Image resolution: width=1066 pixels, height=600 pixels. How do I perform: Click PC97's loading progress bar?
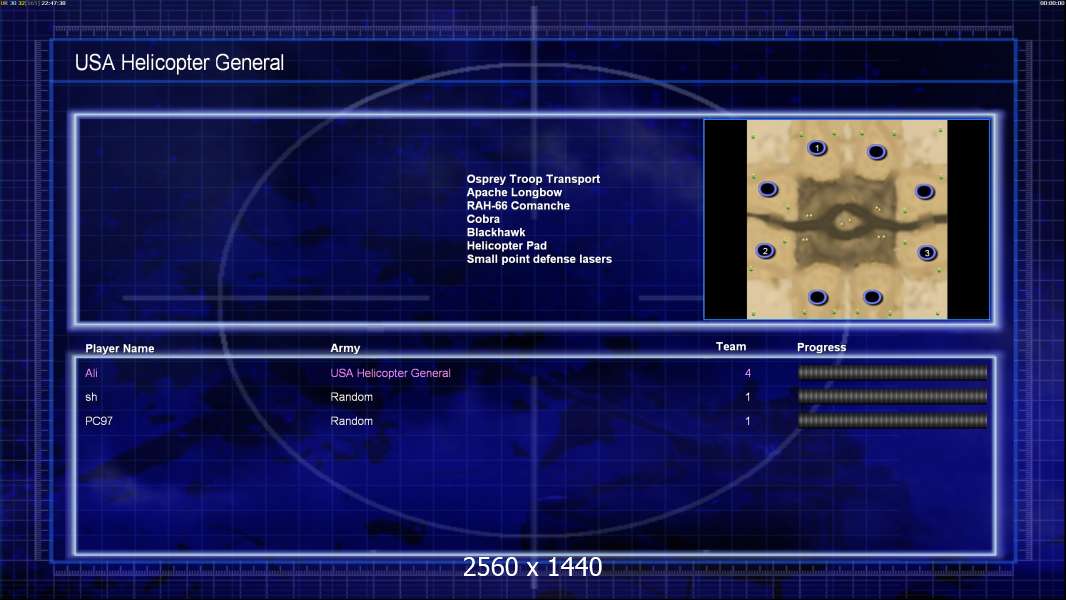892,421
